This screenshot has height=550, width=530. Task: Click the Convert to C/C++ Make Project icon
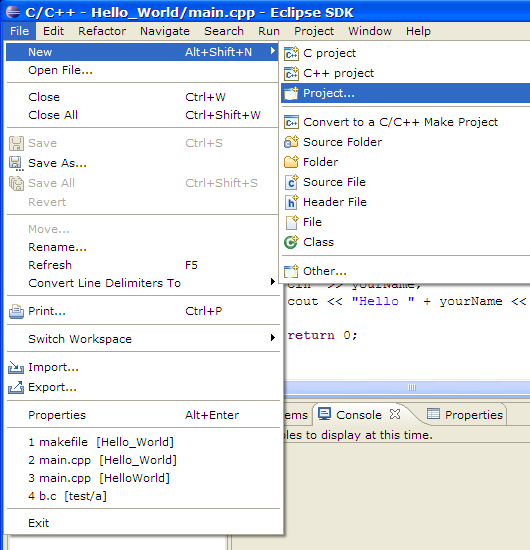click(x=291, y=122)
